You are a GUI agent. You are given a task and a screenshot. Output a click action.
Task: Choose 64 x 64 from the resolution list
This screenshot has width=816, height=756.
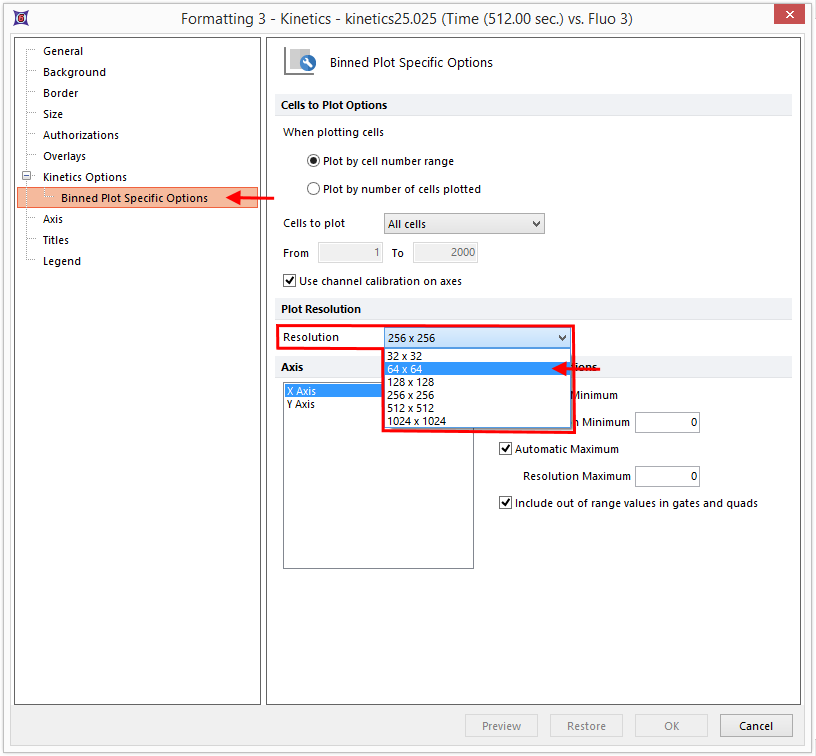404,369
